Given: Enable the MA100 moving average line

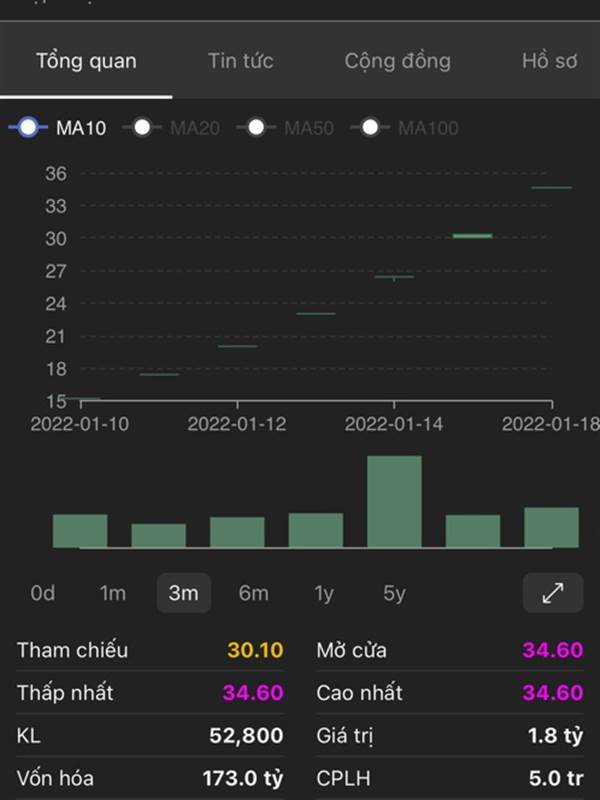Looking at the screenshot, I should click(x=405, y=128).
